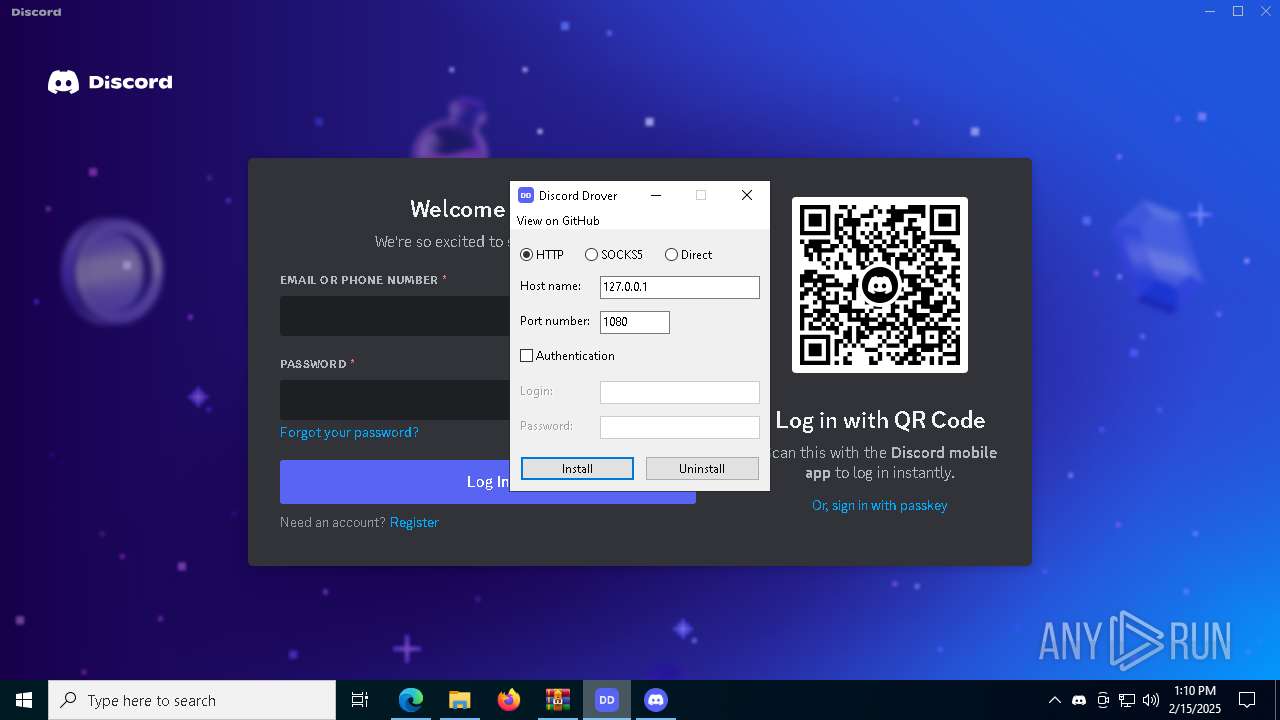
Task: Show hidden system tray icons
Action: (1054, 700)
